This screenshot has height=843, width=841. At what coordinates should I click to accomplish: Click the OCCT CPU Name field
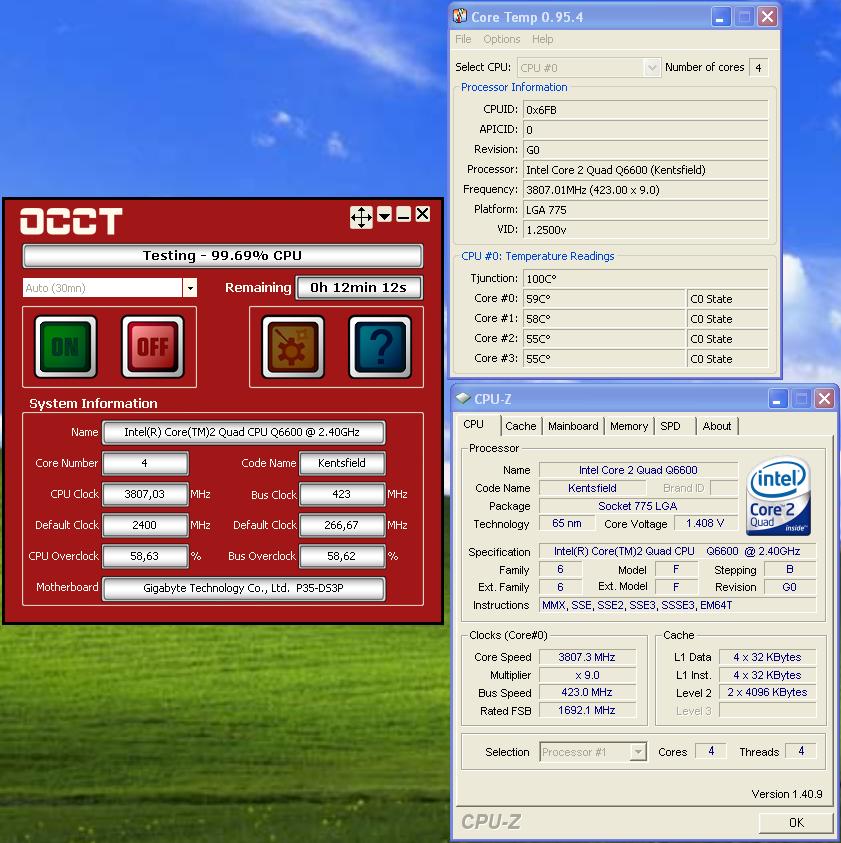(244, 432)
